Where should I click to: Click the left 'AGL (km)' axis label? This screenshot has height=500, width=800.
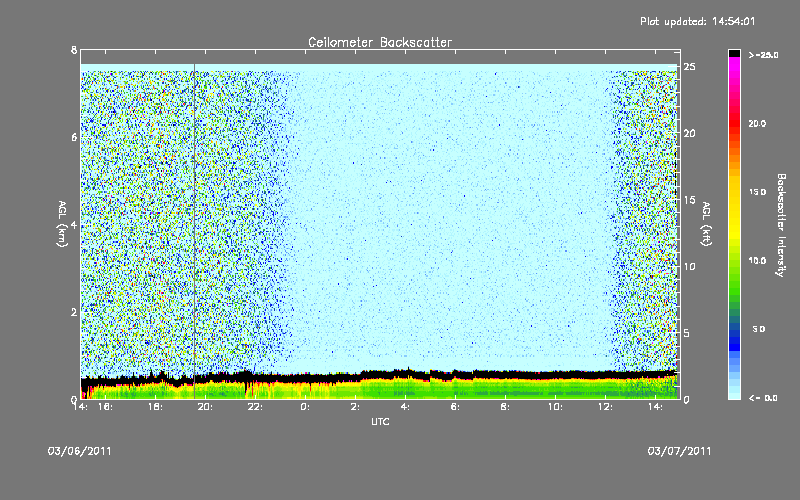coord(62,224)
